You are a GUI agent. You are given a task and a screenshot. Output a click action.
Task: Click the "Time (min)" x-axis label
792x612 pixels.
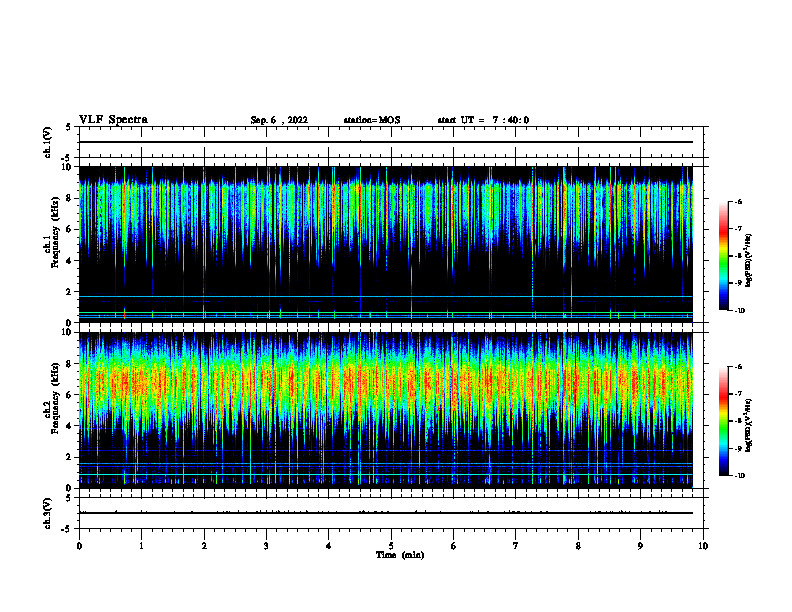[400, 555]
